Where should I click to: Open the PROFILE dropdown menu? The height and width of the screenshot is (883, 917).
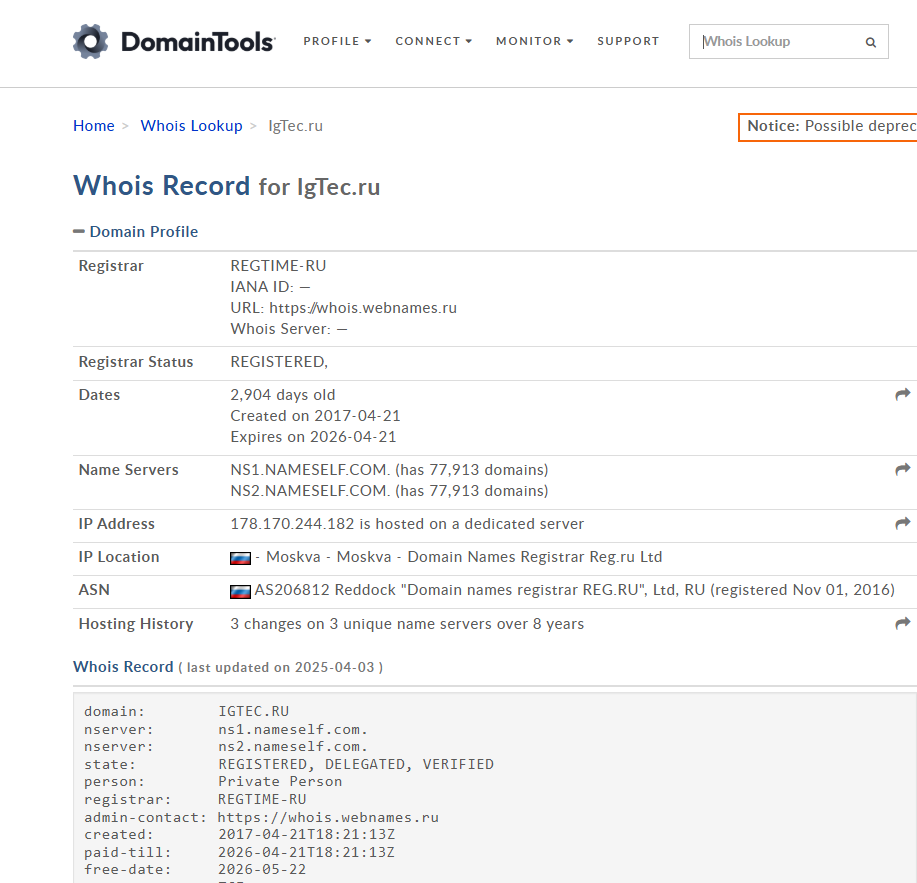coord(337,41)
